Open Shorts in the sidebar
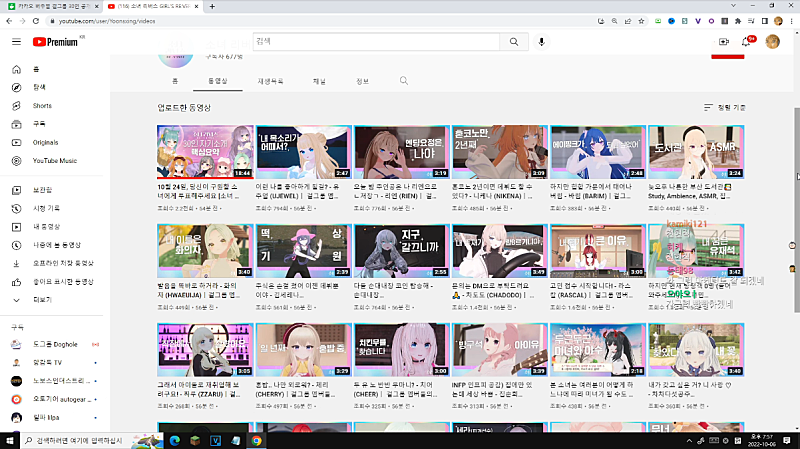800x449 pixels. coord(42,105)
